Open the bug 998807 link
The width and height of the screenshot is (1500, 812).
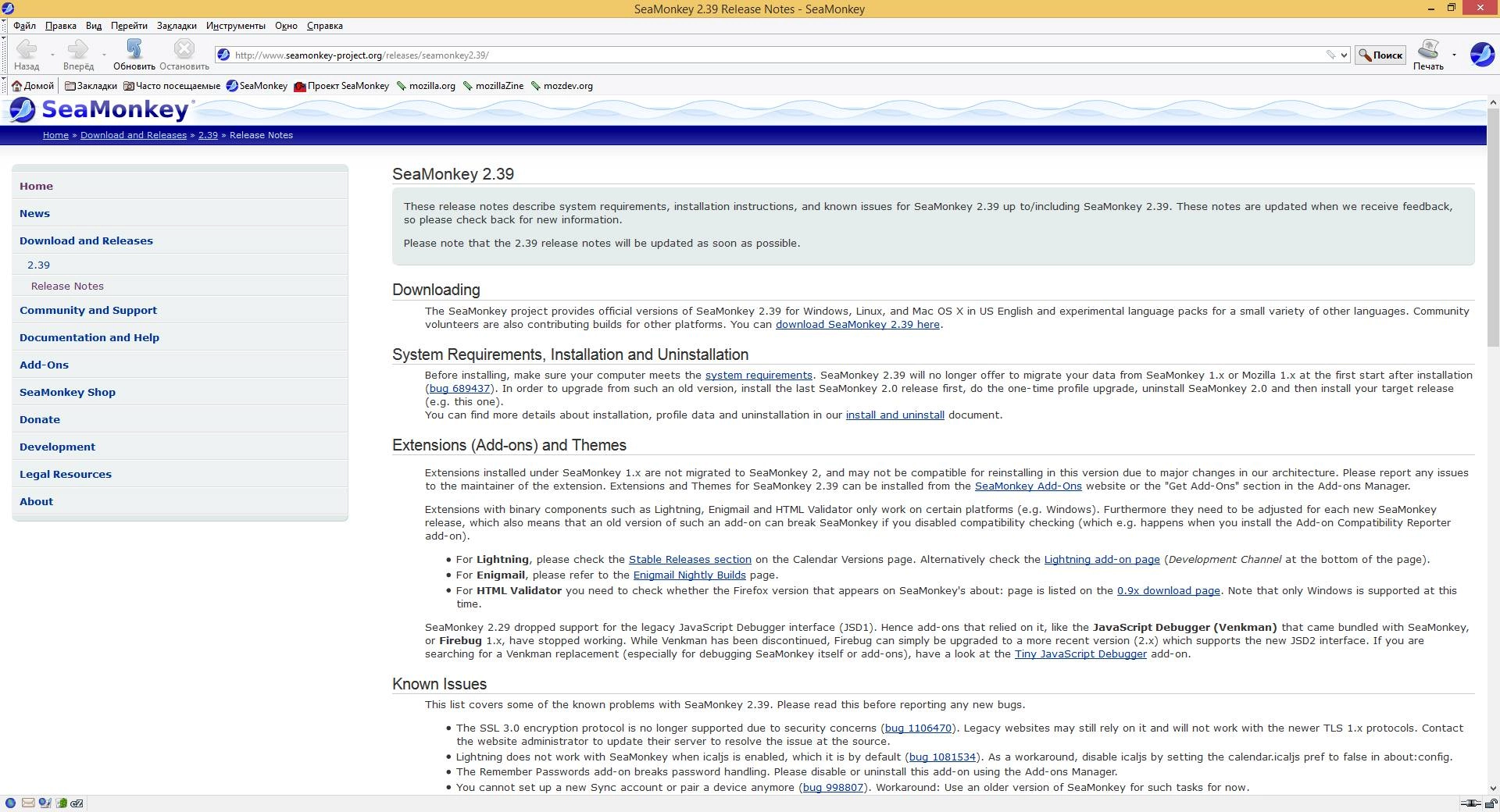point(833,787)
